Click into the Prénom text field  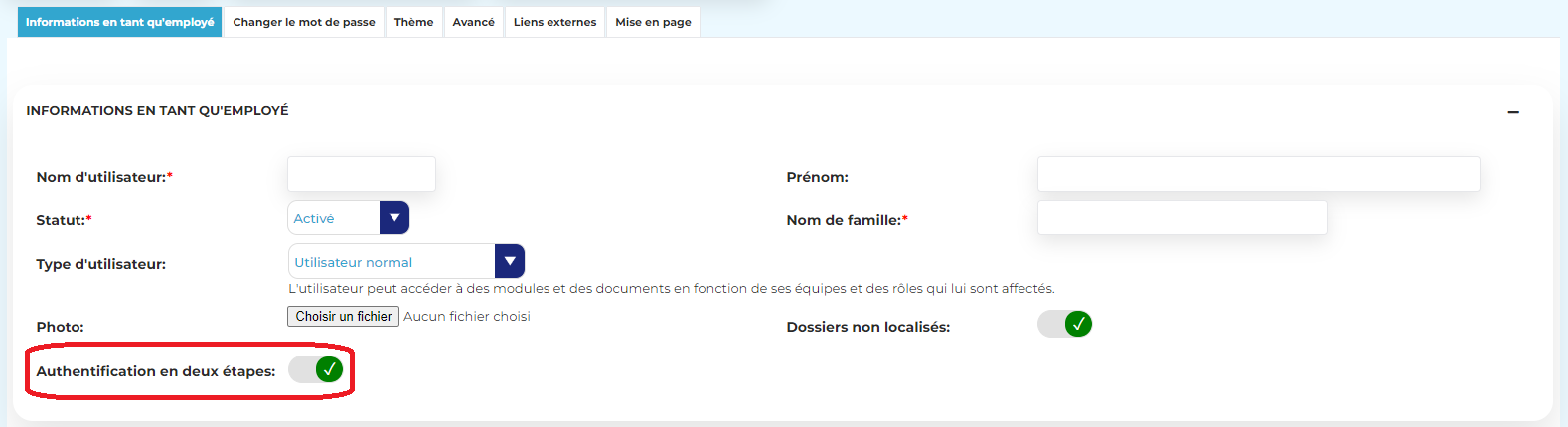pyautogui.click(x=1258, y=174)
